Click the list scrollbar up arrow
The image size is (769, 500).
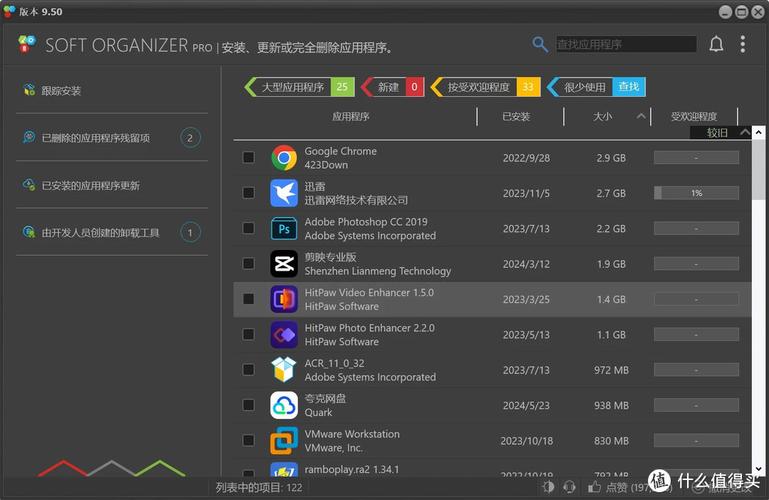(758, 132)
